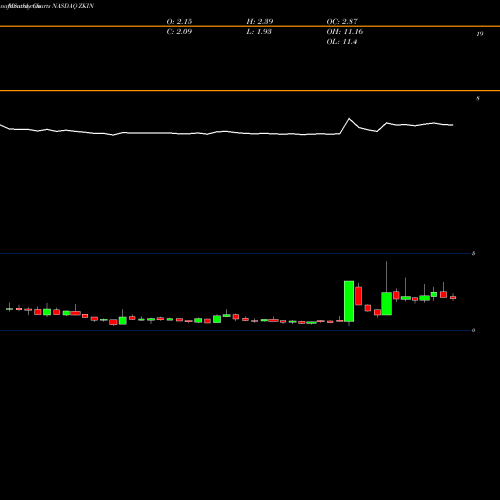This screenshot has height=500, width=500.
Task: Select the OL: 11.4 readout
Action: [x=342, y=42]
